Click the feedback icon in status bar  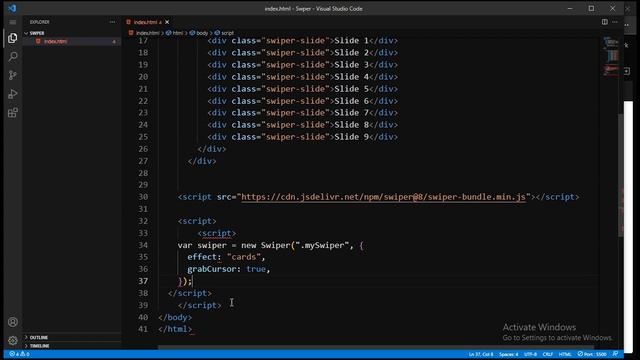pos(616,354)
